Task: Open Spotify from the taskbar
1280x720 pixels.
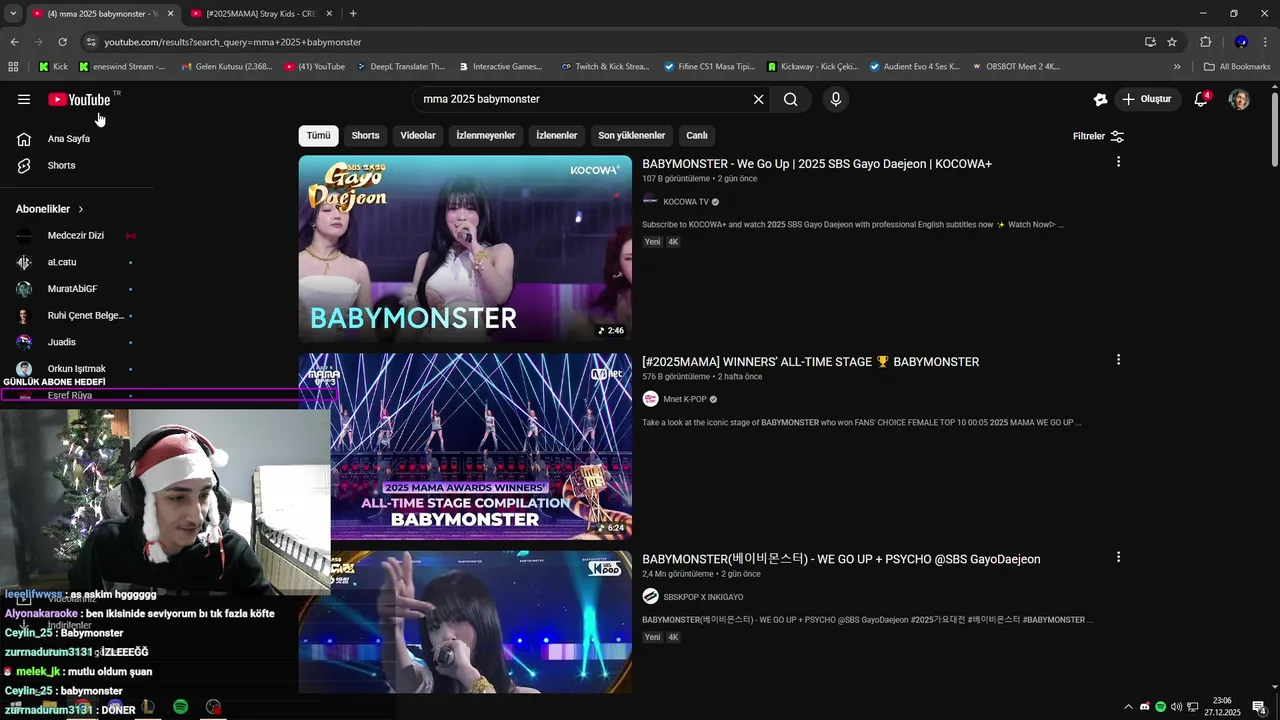Action: click(180, 707)
